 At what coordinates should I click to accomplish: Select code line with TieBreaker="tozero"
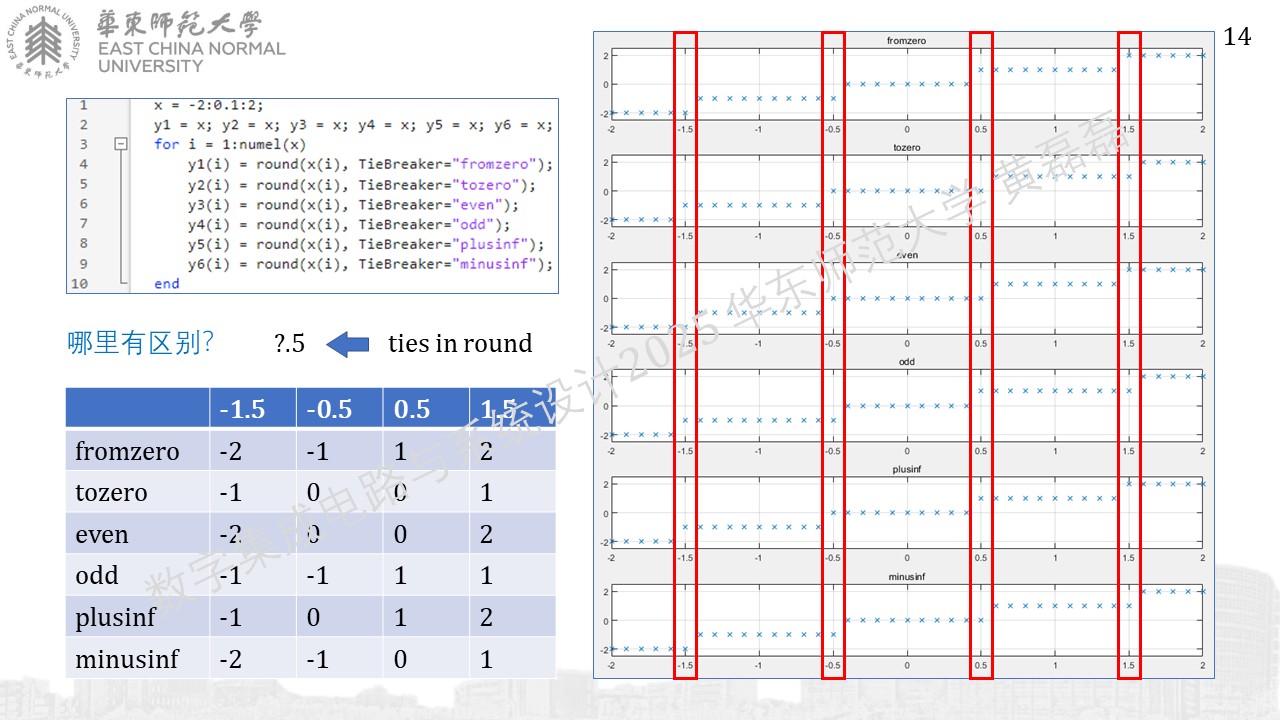(x=361, y=185)
